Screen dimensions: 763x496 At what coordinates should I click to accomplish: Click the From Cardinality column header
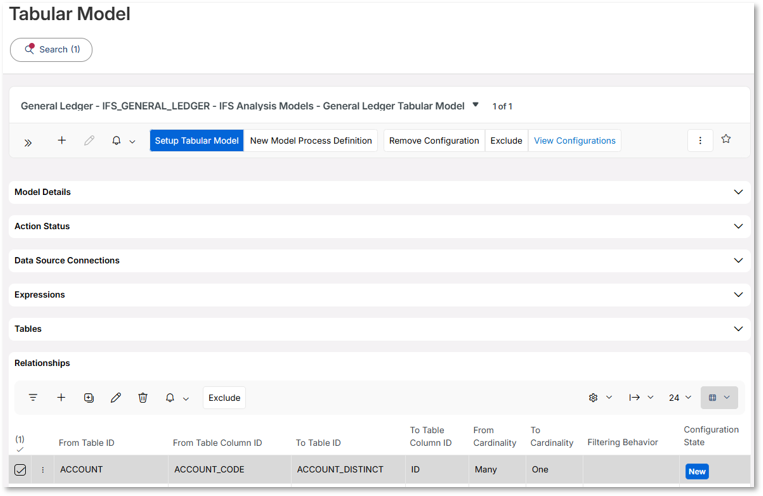click(x=494, y=437)
